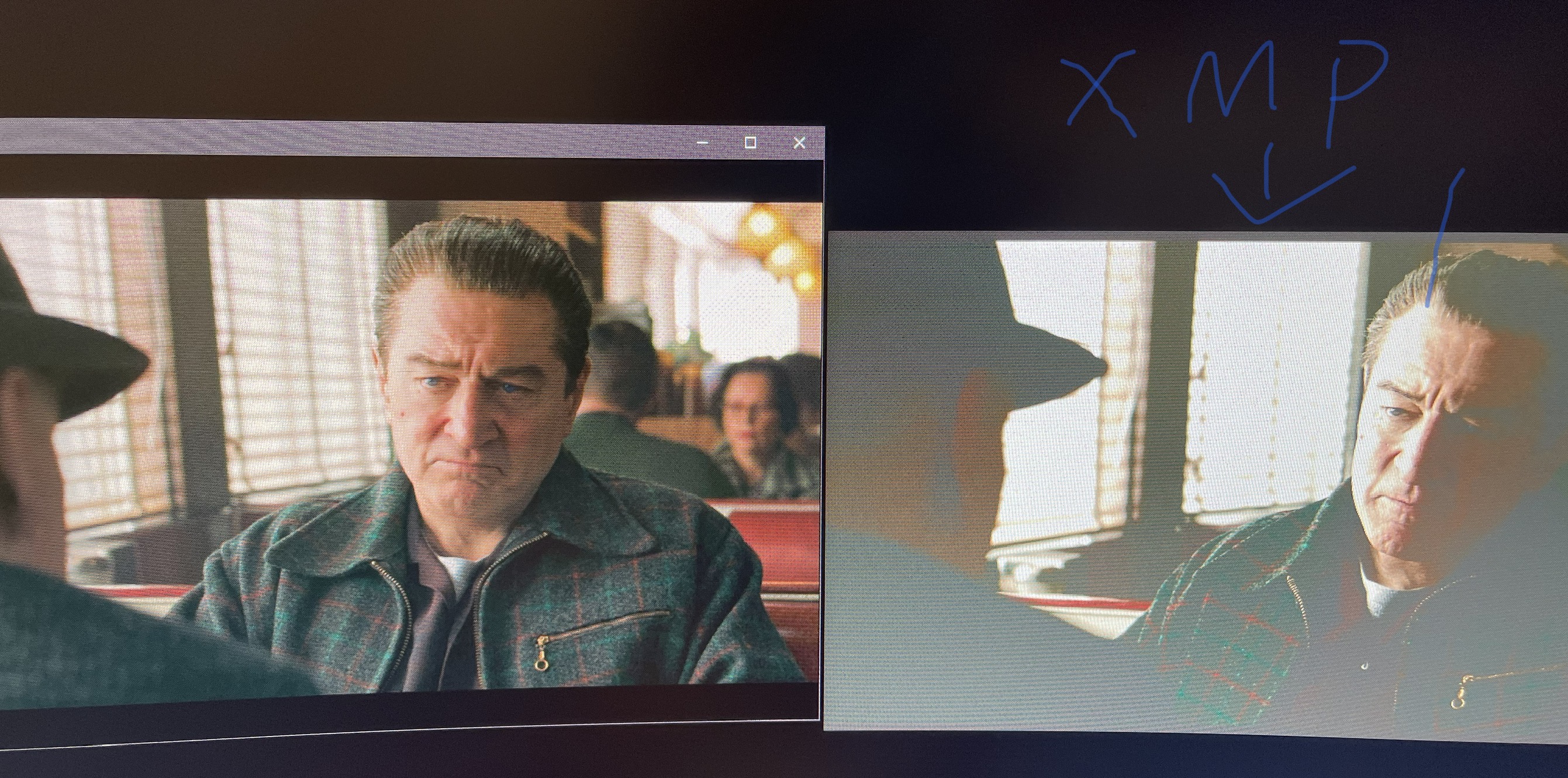Maximize the left video window
This screenshot has width=1568, height=778.
pyautogui.click(x=751, y=143)
